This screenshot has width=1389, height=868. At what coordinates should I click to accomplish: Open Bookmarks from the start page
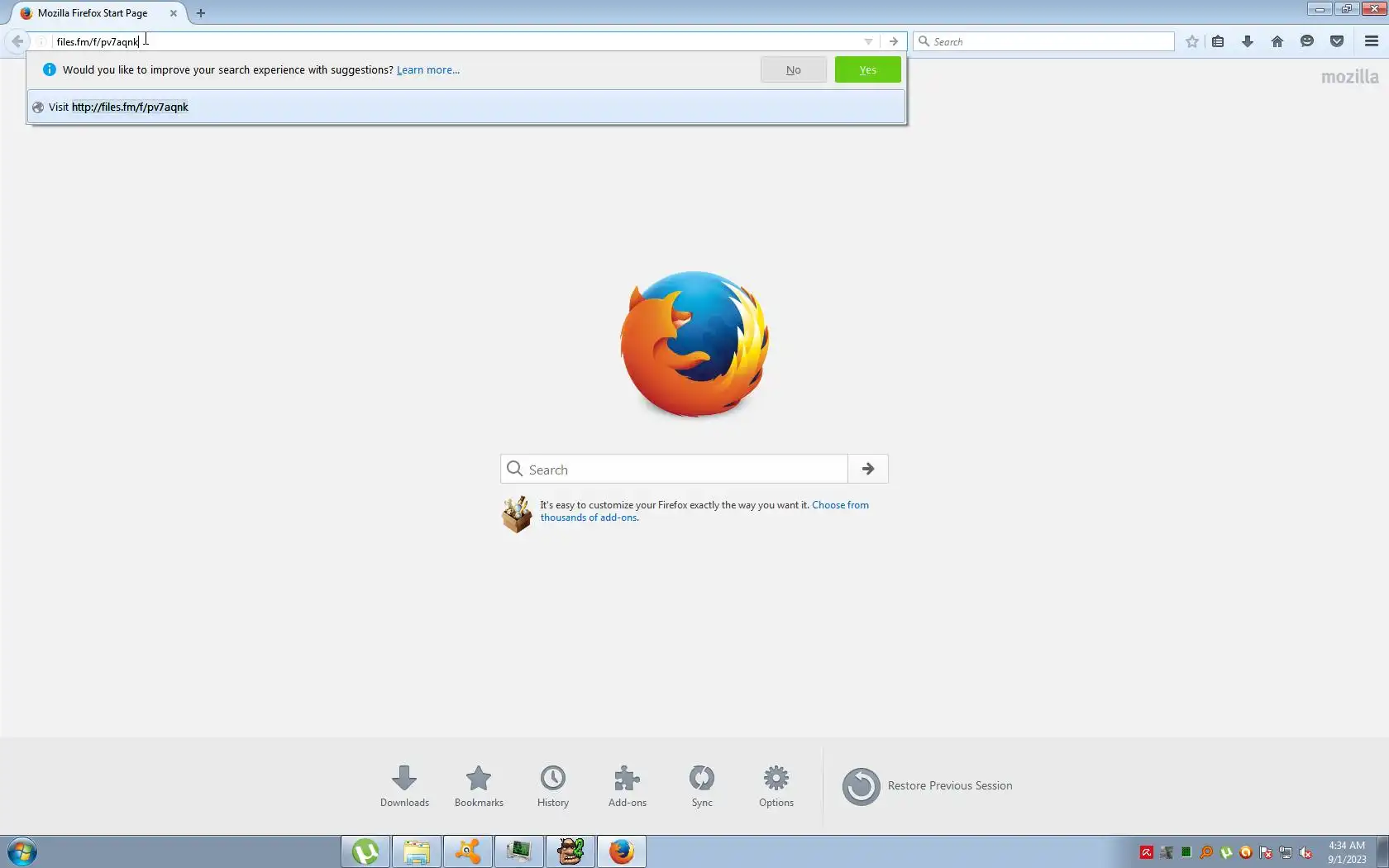pos(479,786)
